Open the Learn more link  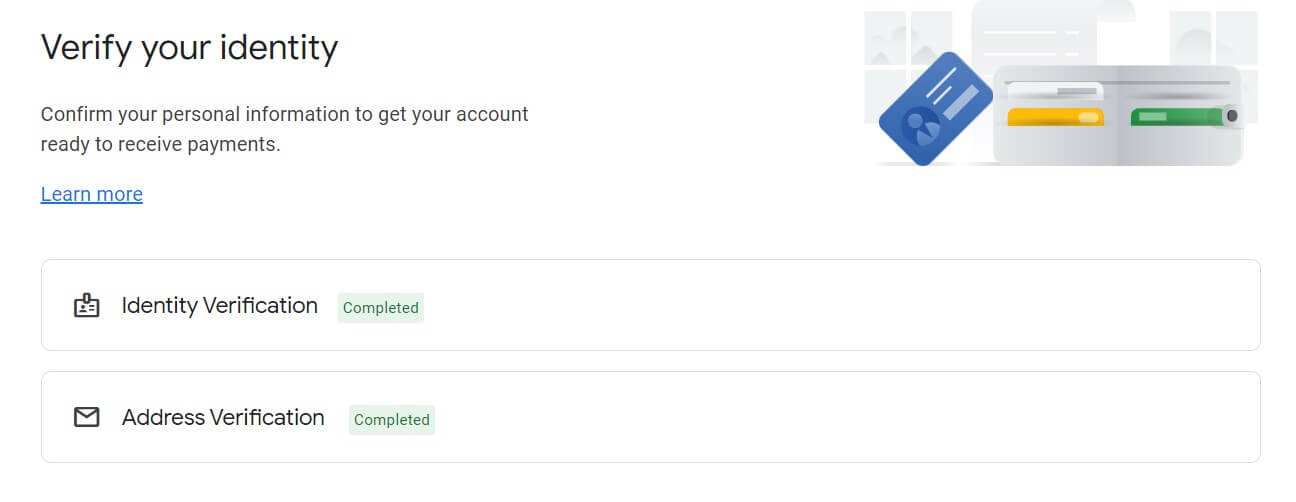(x=92, y=194)
